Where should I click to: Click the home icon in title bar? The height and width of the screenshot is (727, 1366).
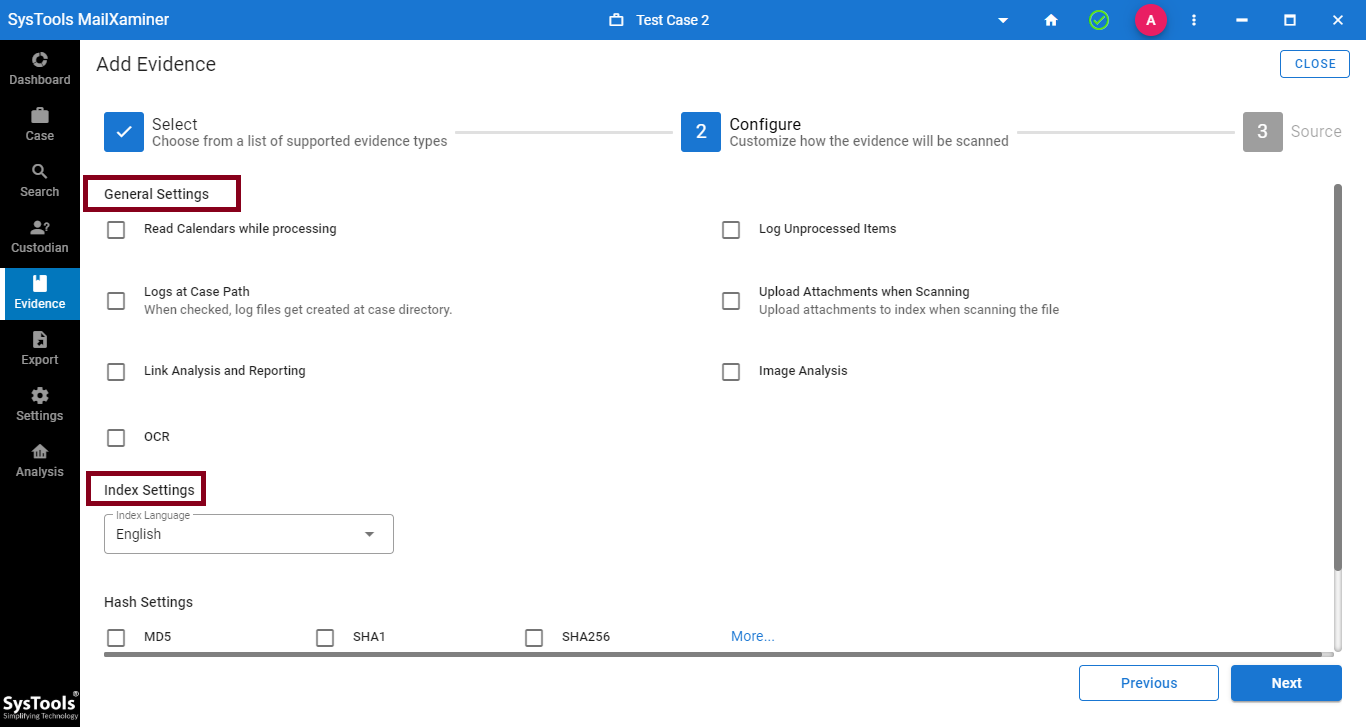pyautogui.click(x=1051, y=20)
